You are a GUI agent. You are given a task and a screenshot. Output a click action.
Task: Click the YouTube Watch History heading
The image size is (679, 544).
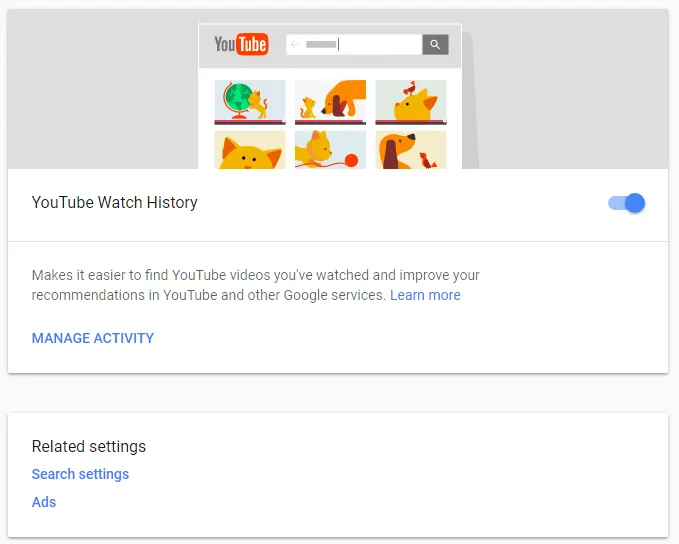point(114,202)
